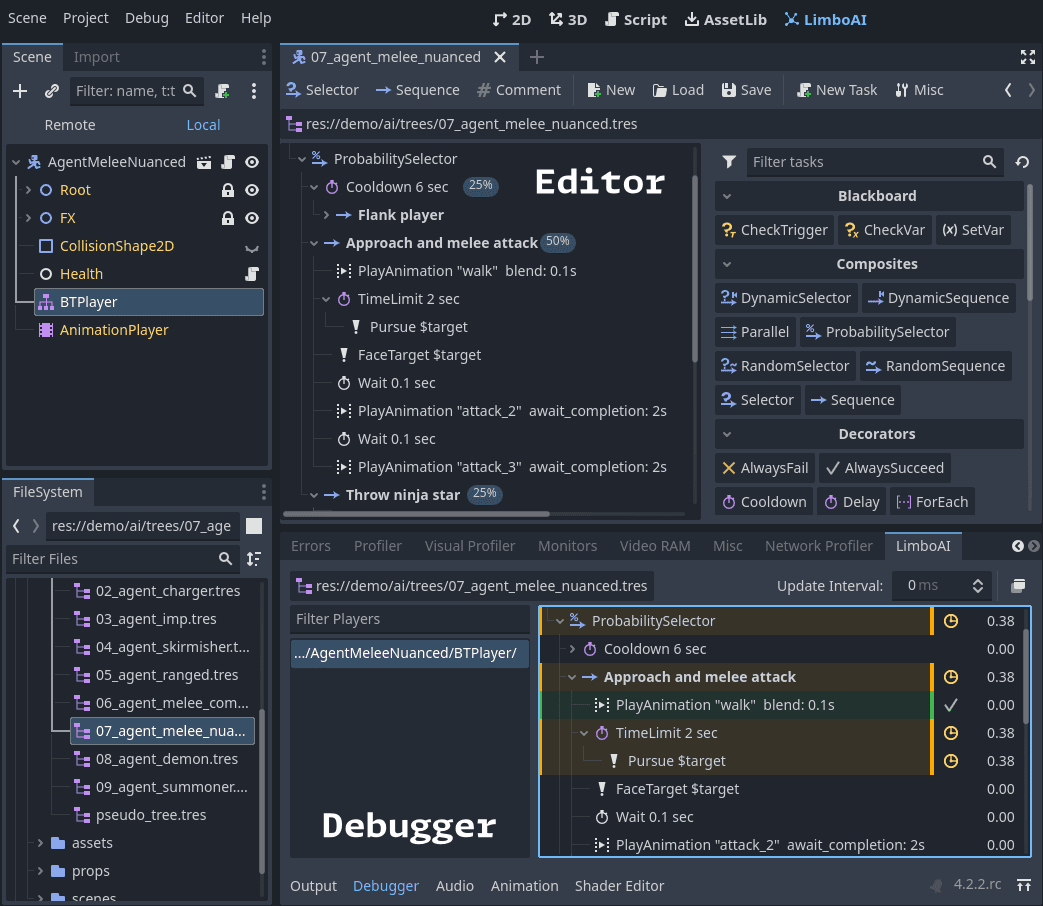Image resolution: width=1043 pixels, height=906 pixels.
Task: Select the Cooldown decorator task
Action: point(764,501)
